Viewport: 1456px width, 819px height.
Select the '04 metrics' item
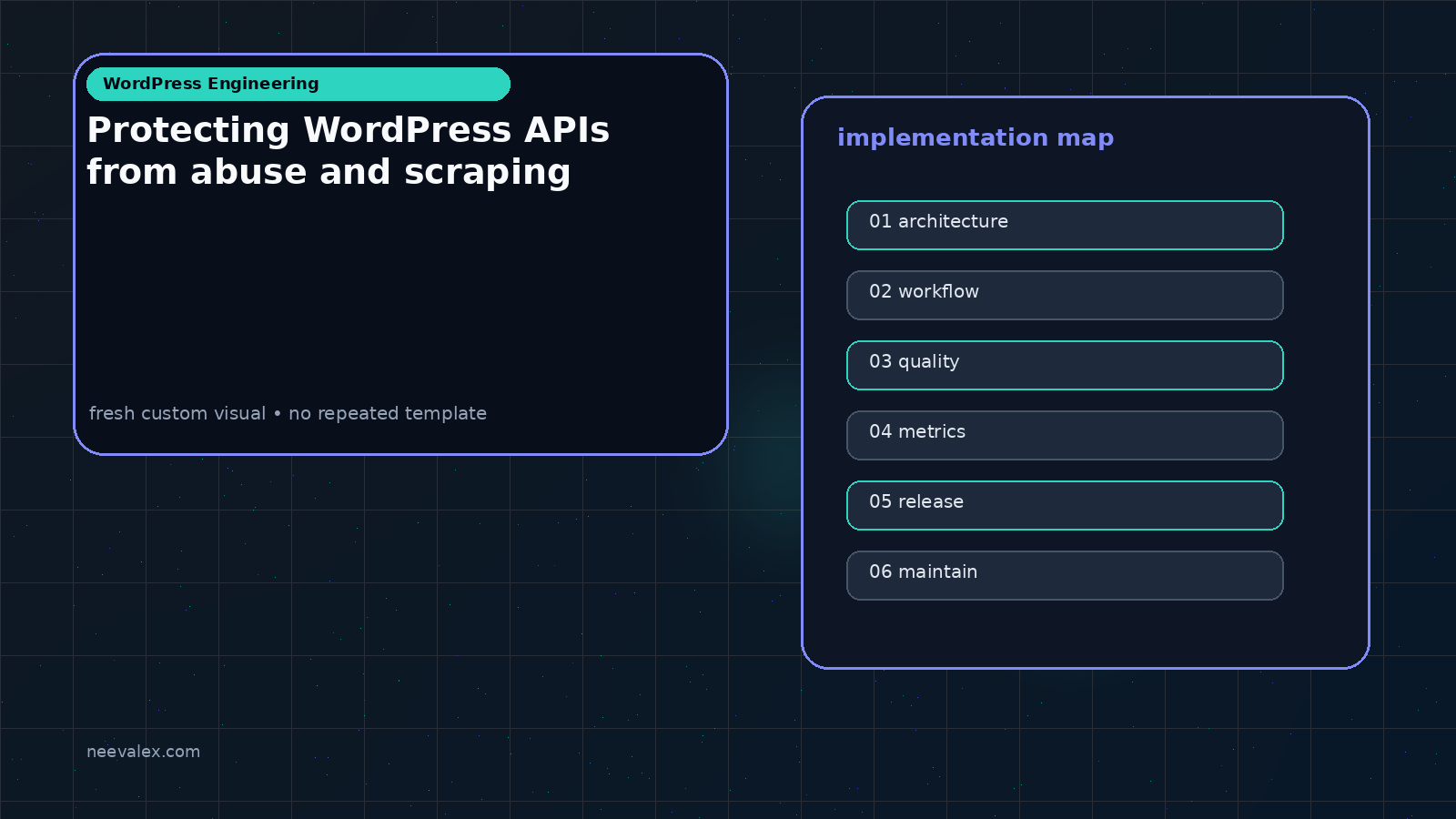coord(1065,435)
